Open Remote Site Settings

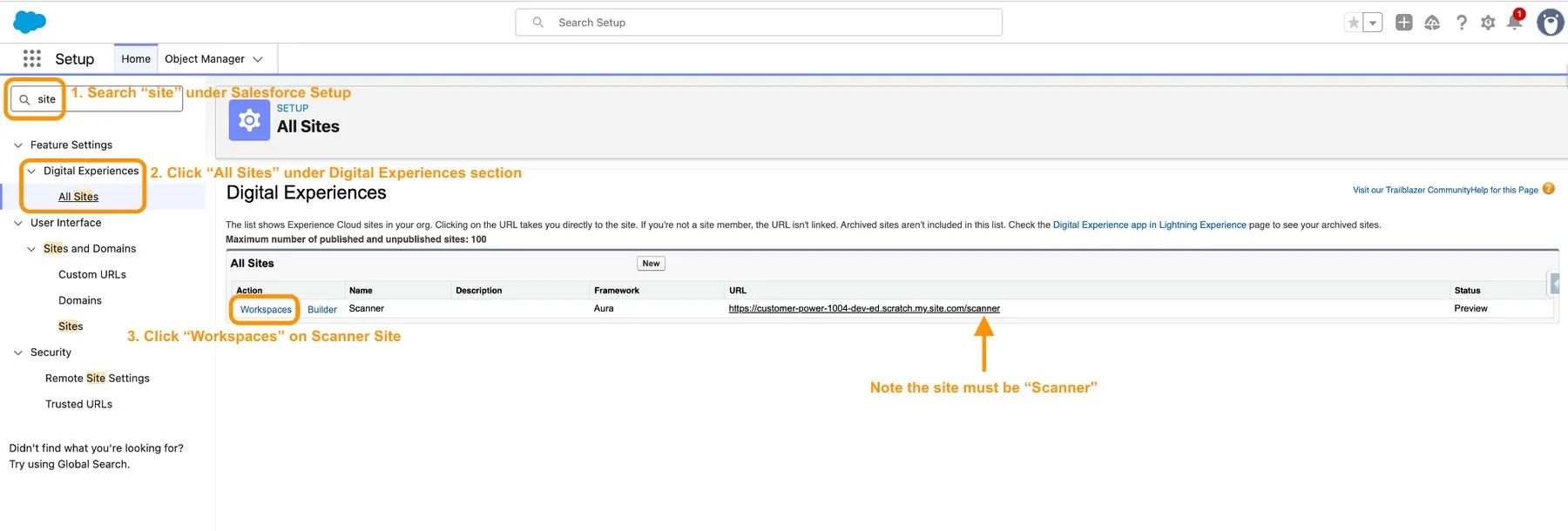tap(98, 378)
